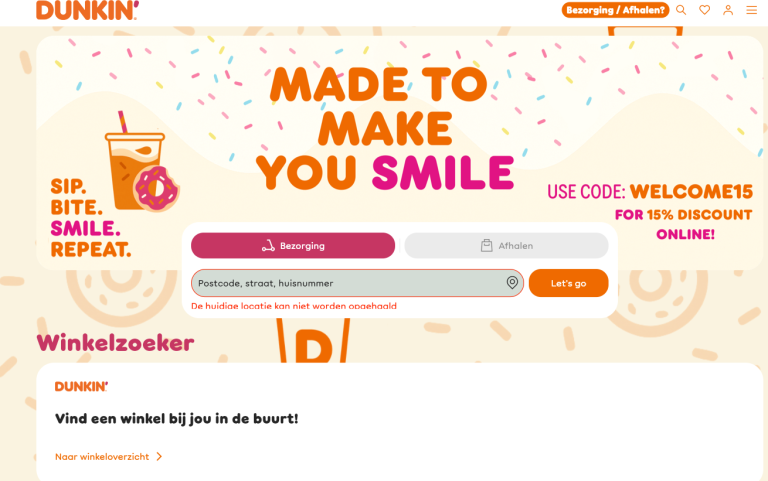This screenshot has height=481, width=768.
Task: Switch to the Afhalen pickup tab
Action: click(x=506, y=245)
